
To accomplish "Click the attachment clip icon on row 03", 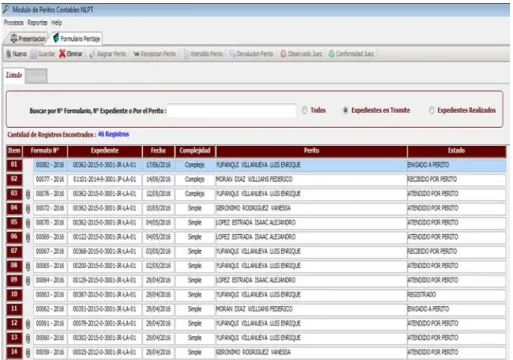I will tap(28, 194).
